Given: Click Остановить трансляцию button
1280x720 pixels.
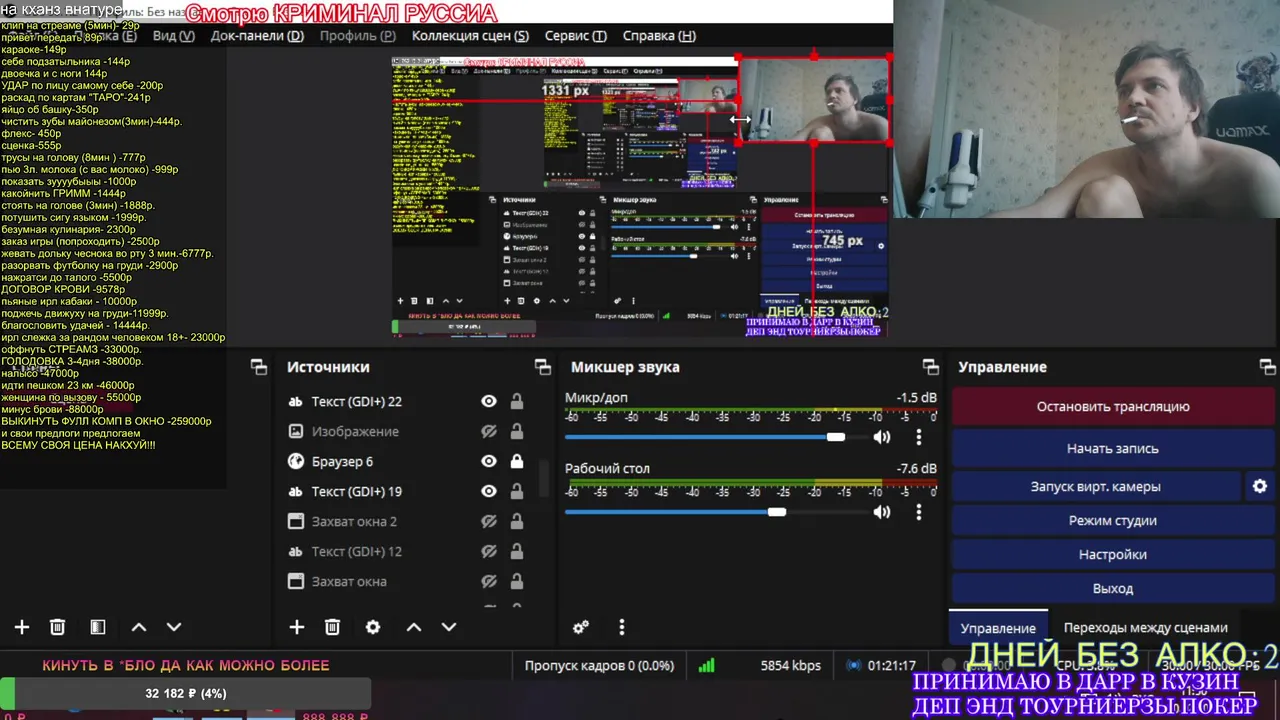Looking at the screenshot, I should coord(1113,407).
